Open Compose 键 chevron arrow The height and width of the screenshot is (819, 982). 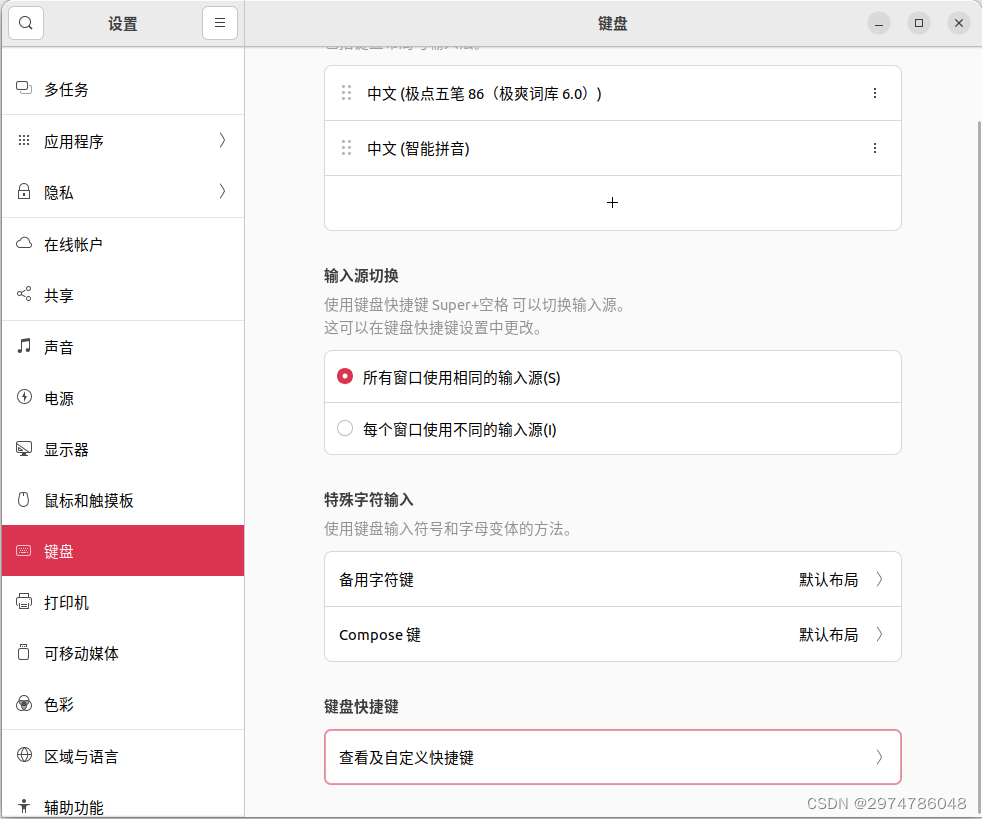point(879,634)
